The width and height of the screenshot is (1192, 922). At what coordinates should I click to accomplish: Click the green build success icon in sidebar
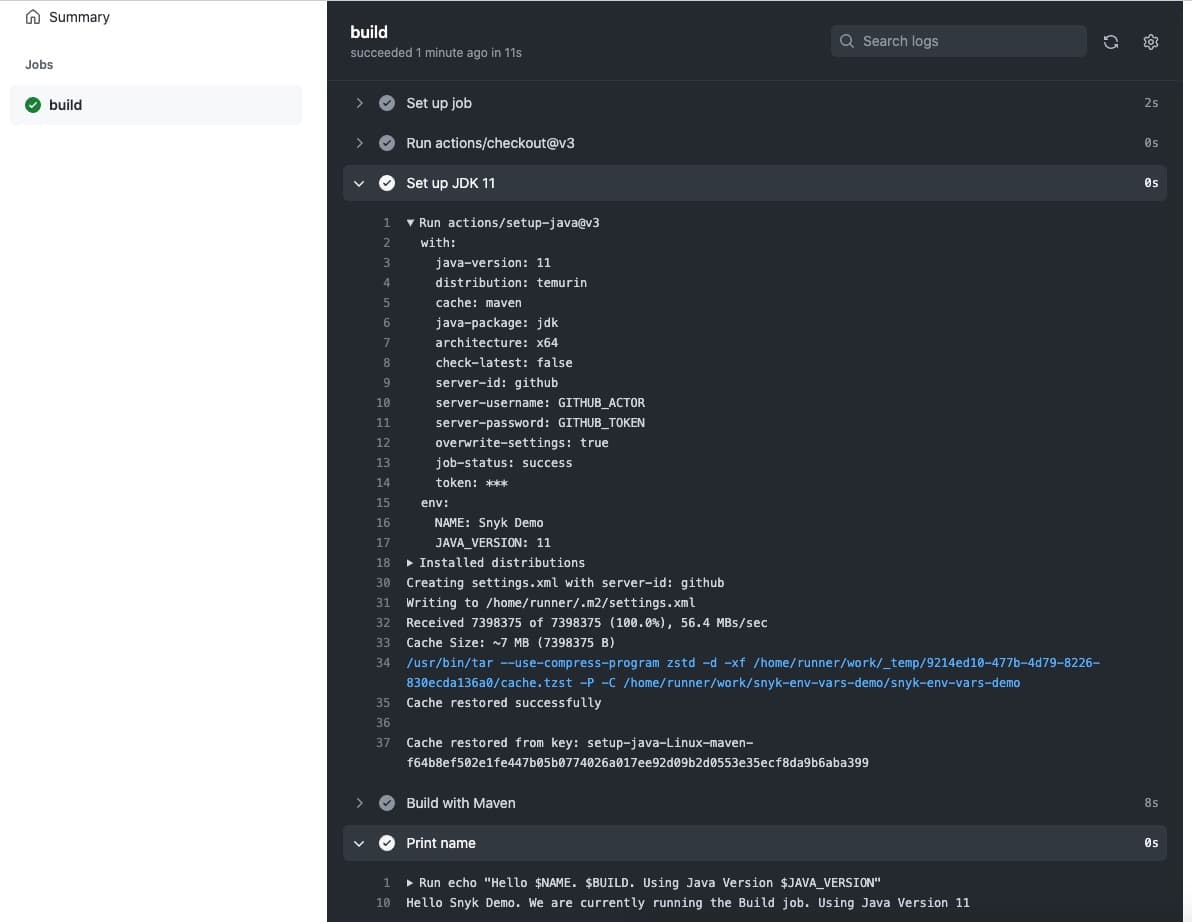[x=33, y=105]
